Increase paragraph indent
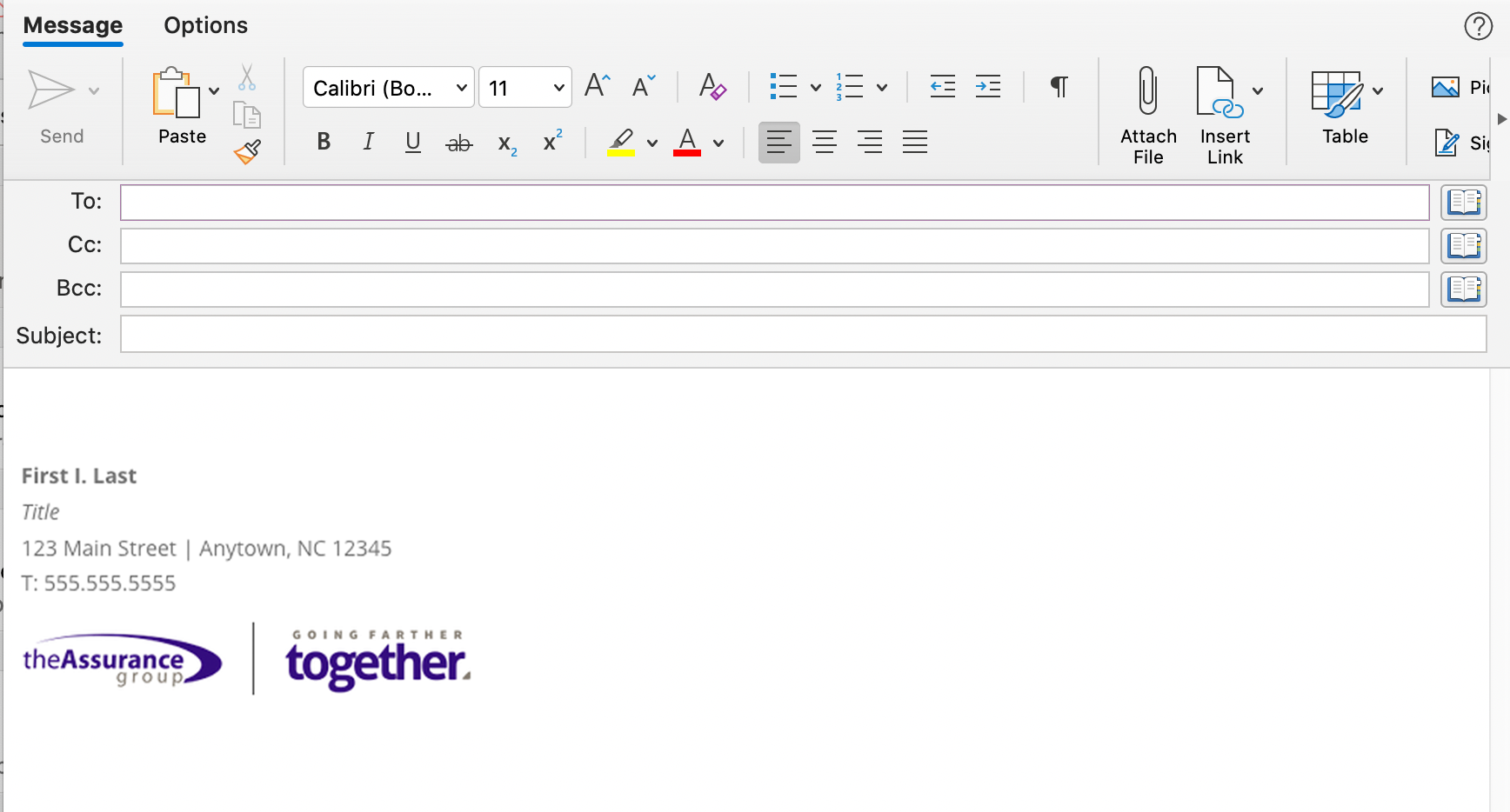1510x812 pixels. click(988, 86)
